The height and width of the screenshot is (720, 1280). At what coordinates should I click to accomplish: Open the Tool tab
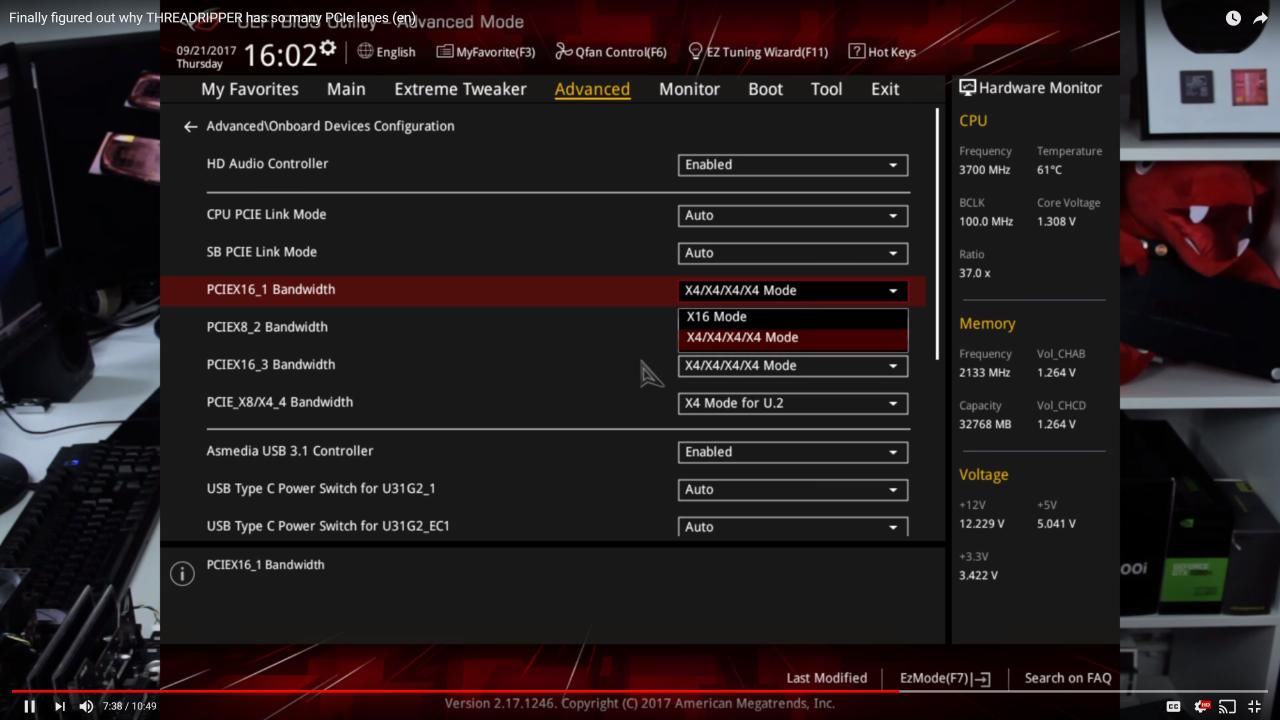pyautogui.click(x=826, y=89)
